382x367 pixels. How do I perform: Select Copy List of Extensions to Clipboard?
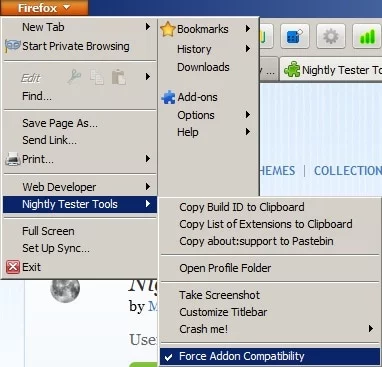pyautogui.click(x=270, y=224)
